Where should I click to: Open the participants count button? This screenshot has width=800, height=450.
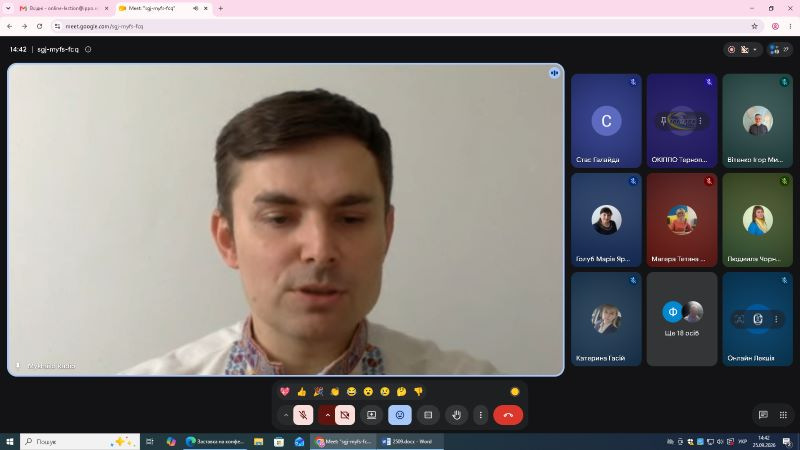(779, 49)
